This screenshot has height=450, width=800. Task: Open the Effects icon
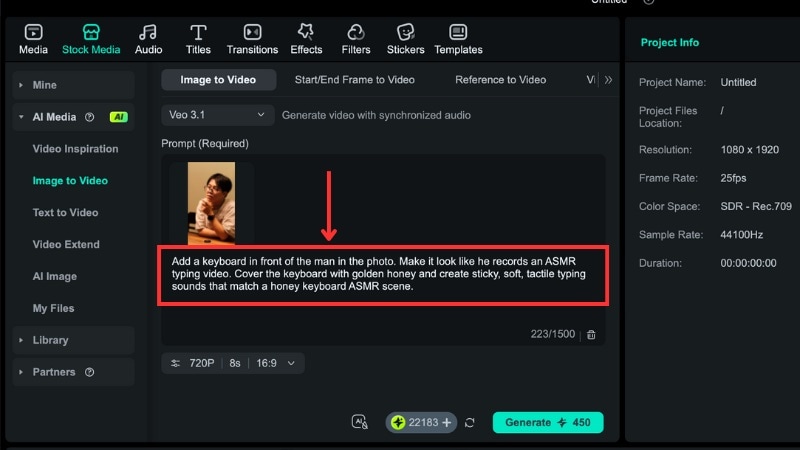(306, 32)
